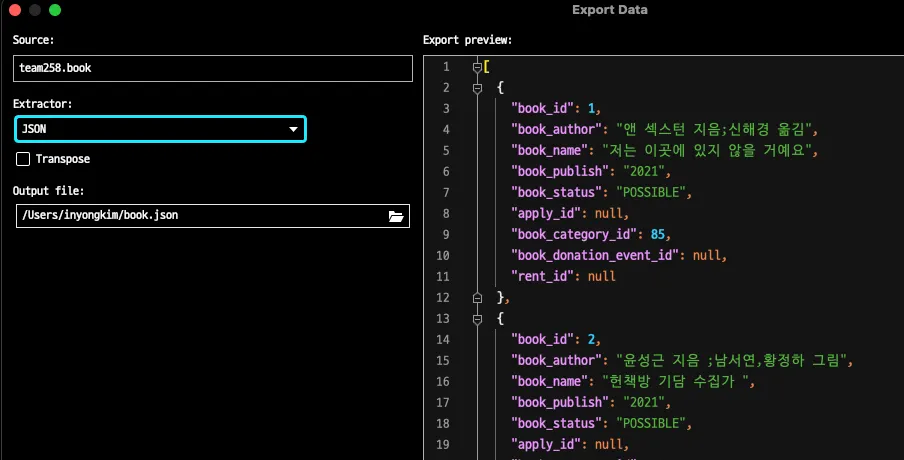Click the fold end marker on line 12
904x460 pixels.
coord(477,297)
